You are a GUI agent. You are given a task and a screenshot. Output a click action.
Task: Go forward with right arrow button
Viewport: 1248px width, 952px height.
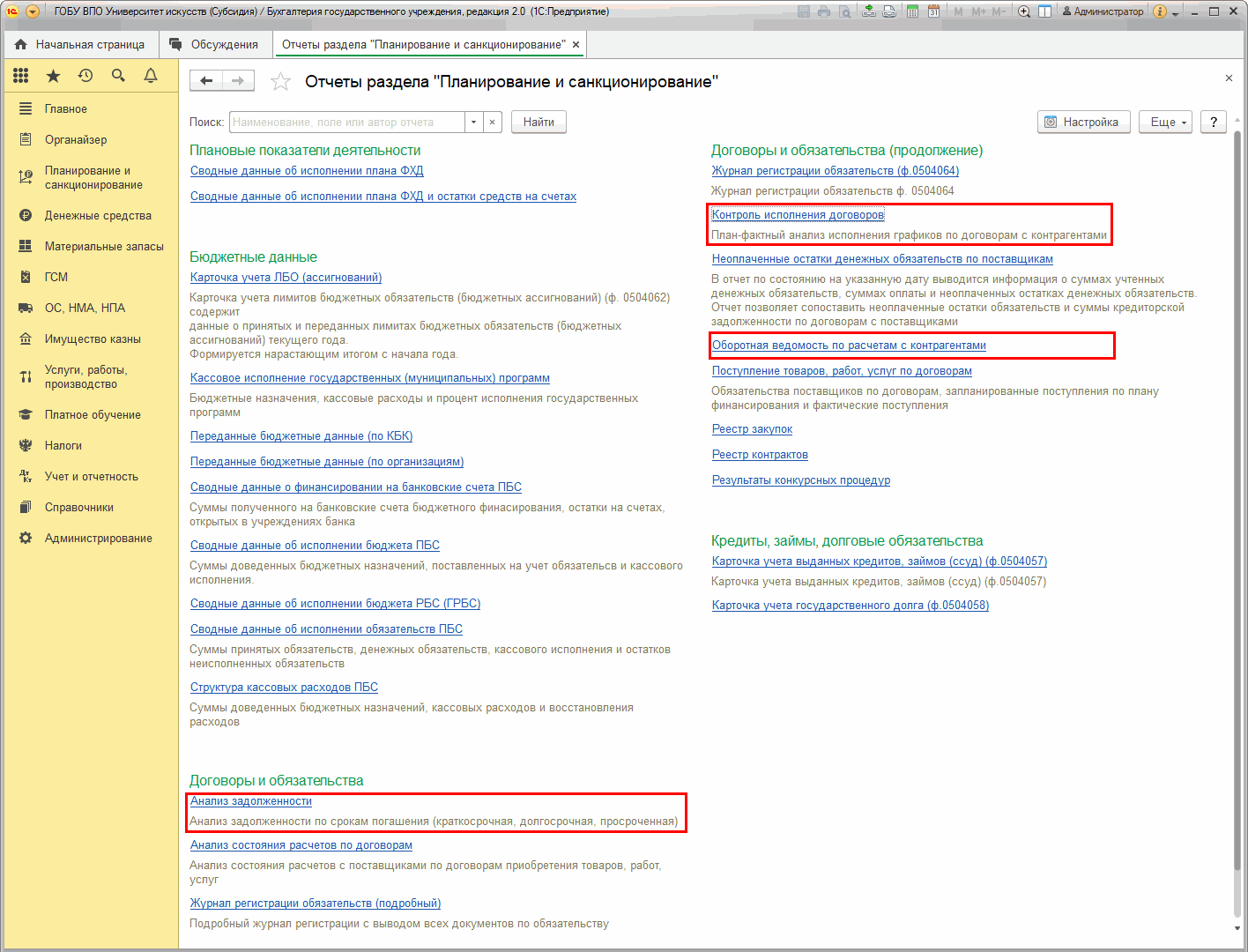click(x=238, y=81)
